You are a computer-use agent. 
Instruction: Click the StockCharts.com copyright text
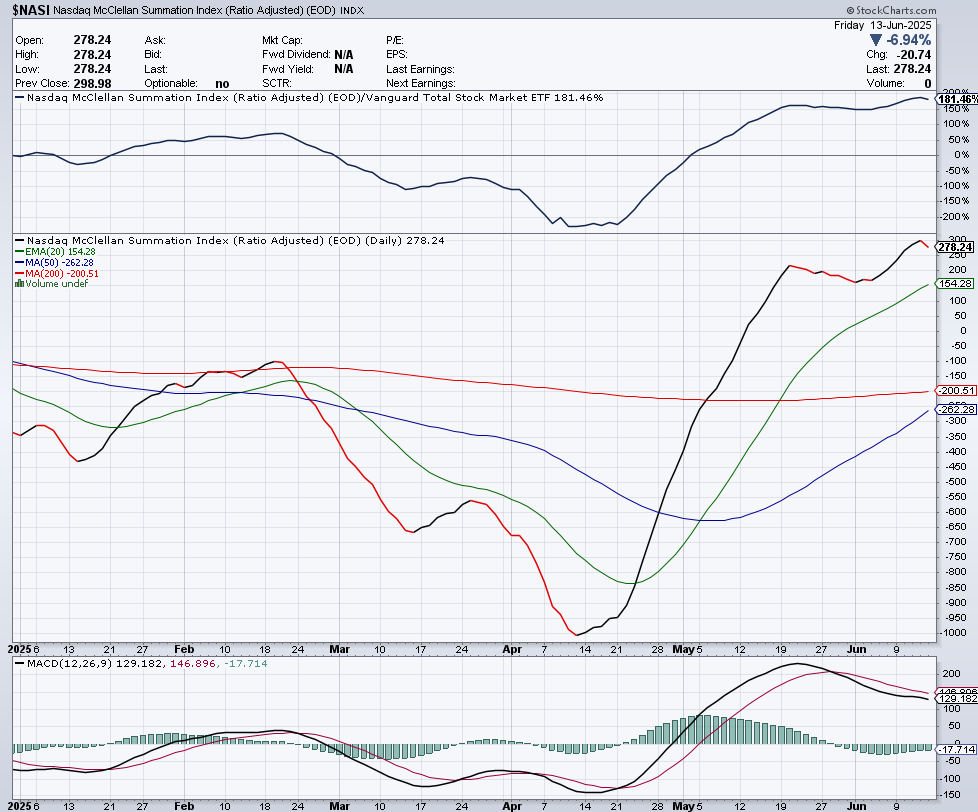click(x=891, y=10)
